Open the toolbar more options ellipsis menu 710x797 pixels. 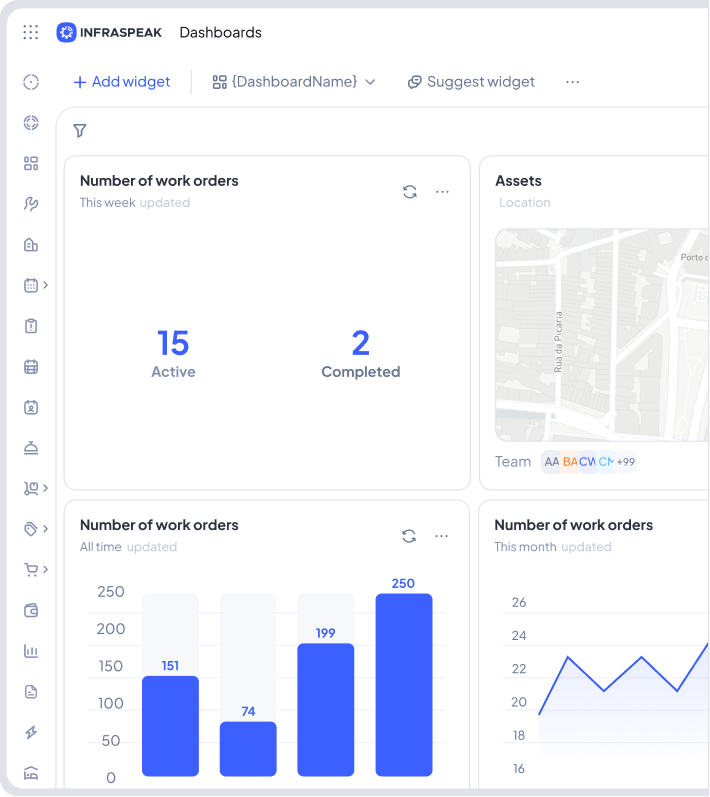pos(572,82)
